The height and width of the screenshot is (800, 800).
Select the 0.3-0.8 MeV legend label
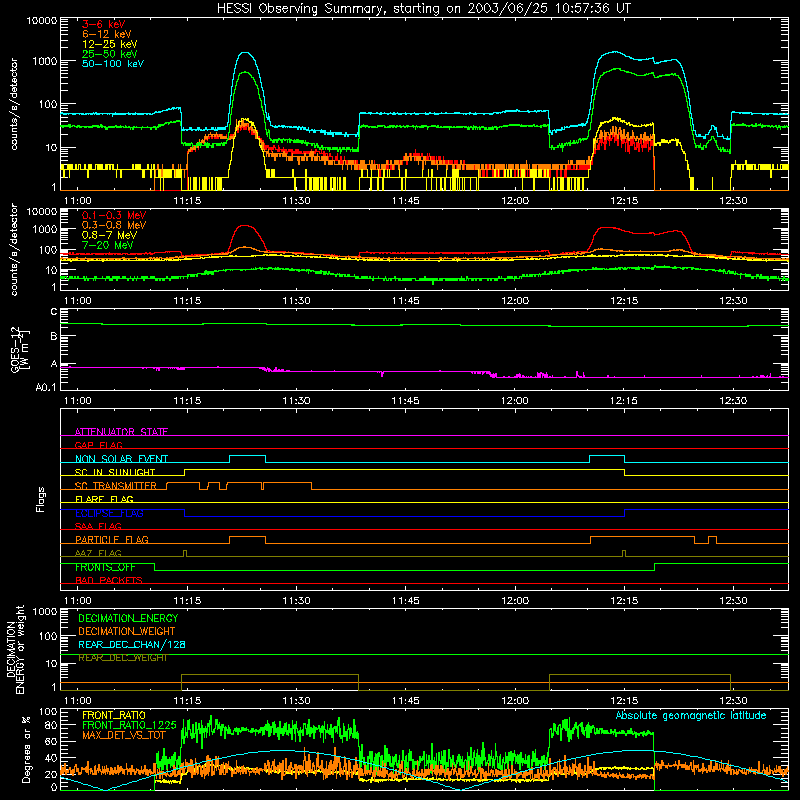tap(114, 225)
